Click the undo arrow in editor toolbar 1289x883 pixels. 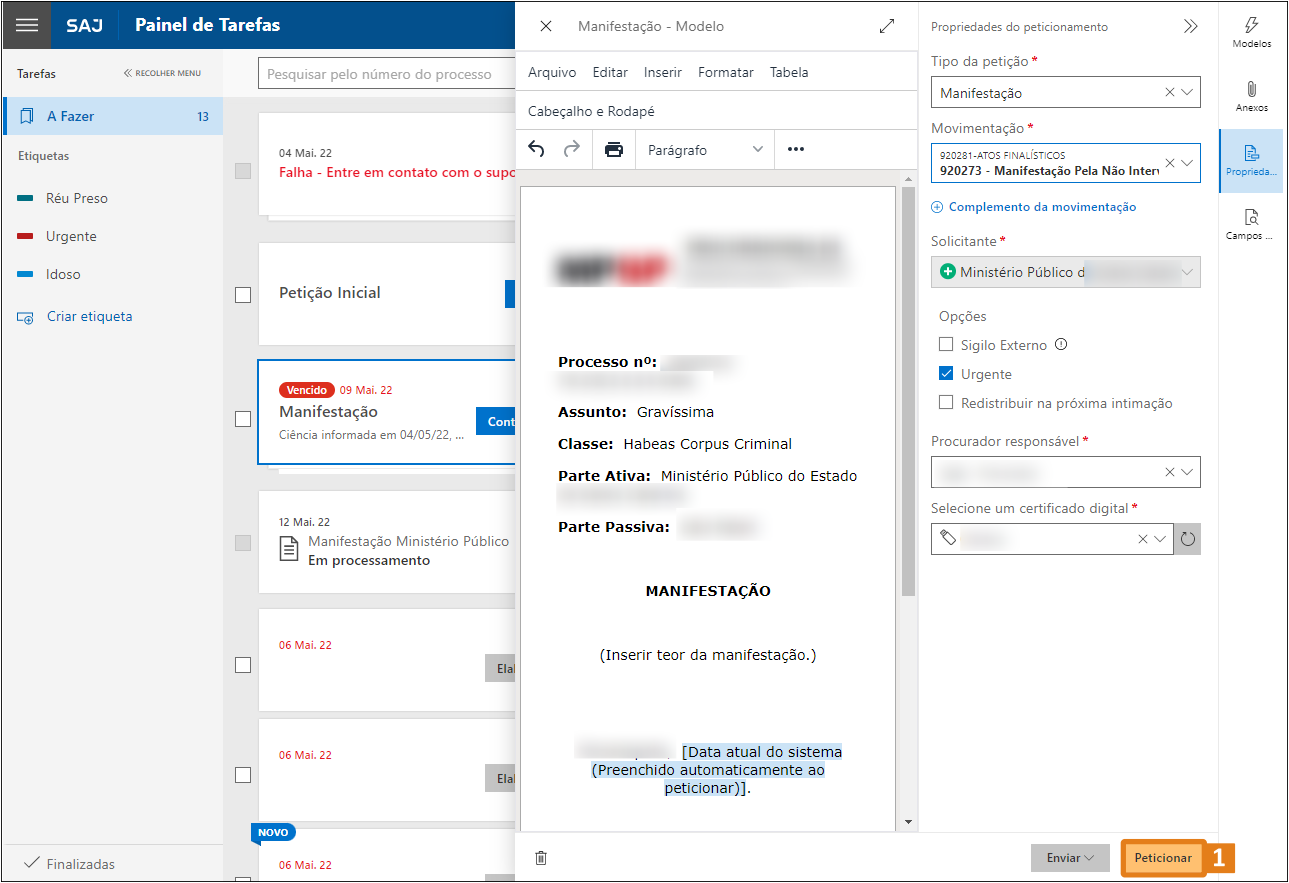[x=537, y=150]
